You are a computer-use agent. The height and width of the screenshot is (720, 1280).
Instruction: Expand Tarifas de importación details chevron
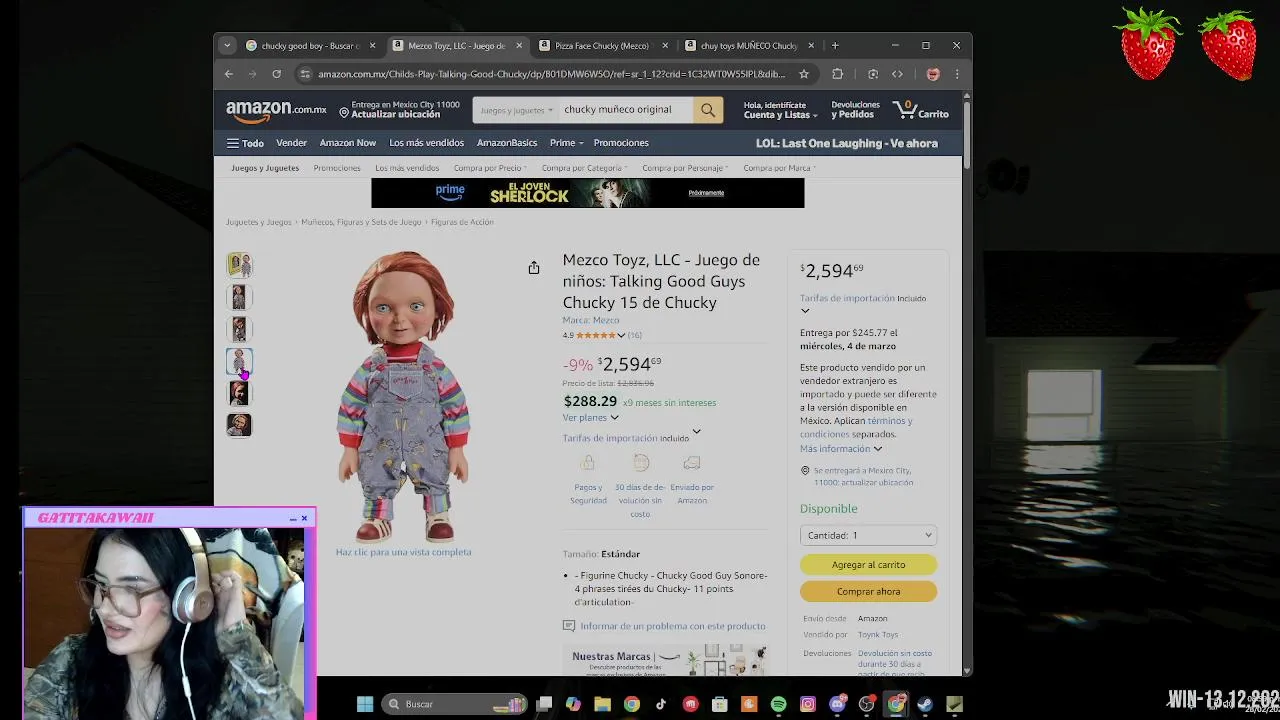click(x=697, y=432)
